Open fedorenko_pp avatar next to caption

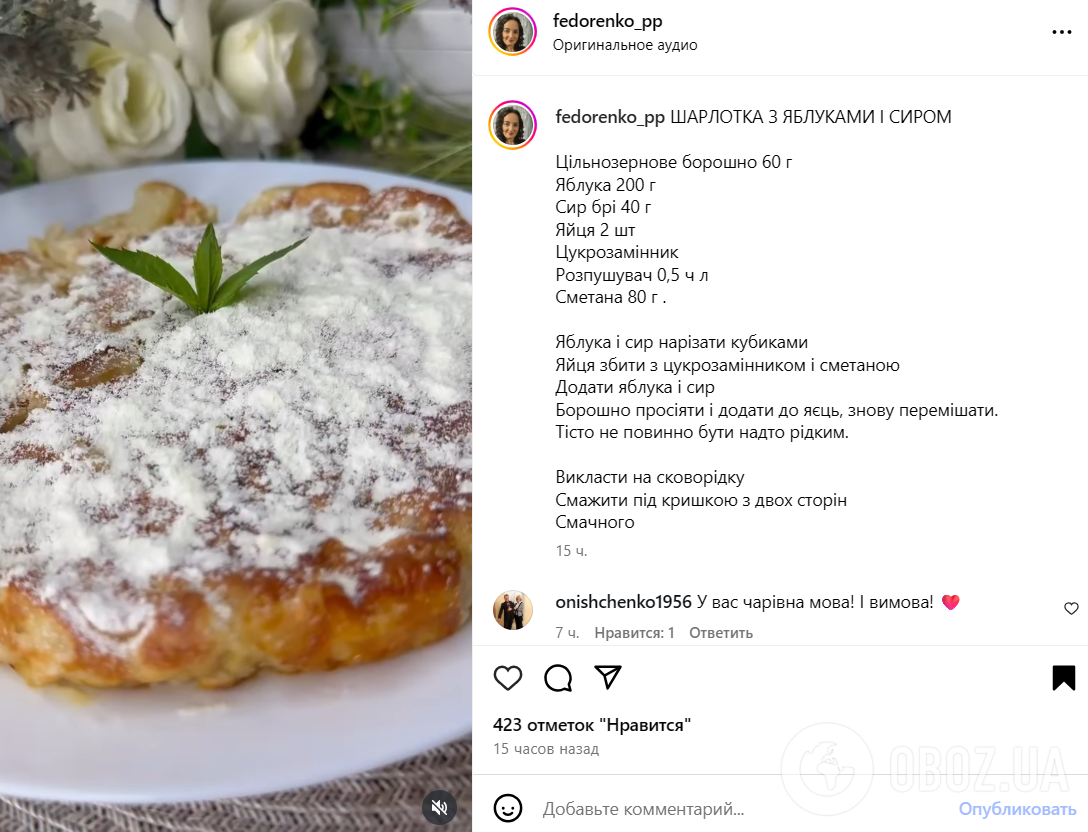coord(513,125)
